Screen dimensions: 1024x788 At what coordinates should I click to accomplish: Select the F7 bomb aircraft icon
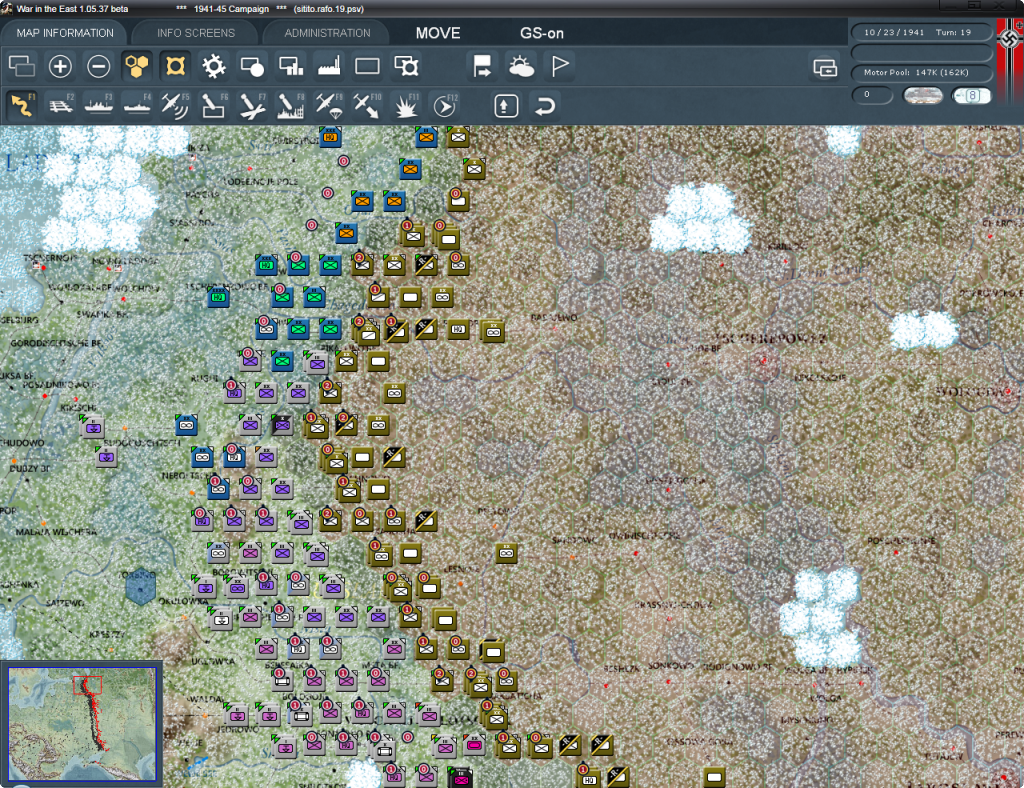click(x=252, y=105)
